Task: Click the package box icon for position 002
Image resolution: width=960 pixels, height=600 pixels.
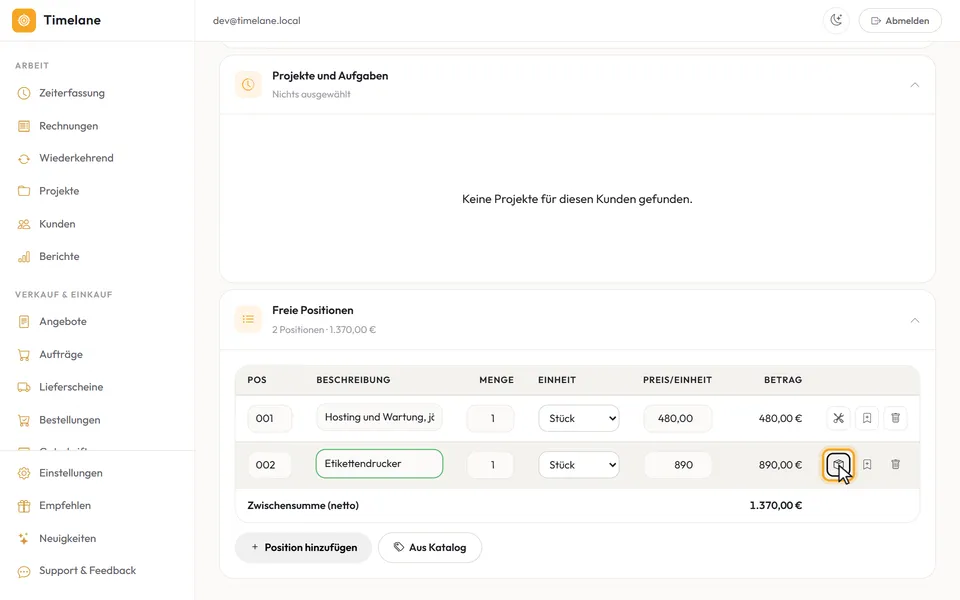Action: pyautogui.click(x=838, y=465)
